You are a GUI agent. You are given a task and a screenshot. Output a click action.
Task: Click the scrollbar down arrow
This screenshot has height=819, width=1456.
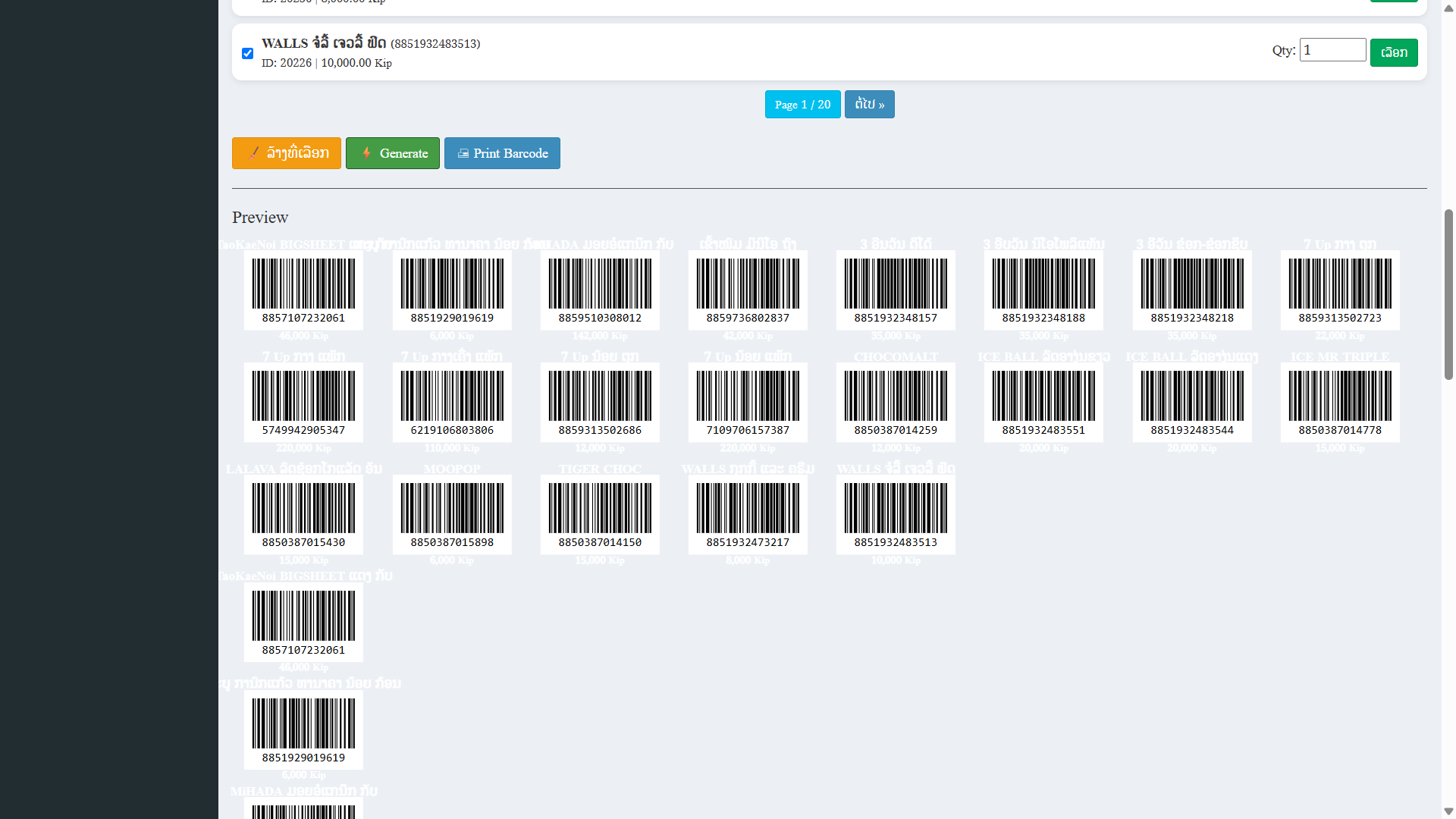point(1448,811)
